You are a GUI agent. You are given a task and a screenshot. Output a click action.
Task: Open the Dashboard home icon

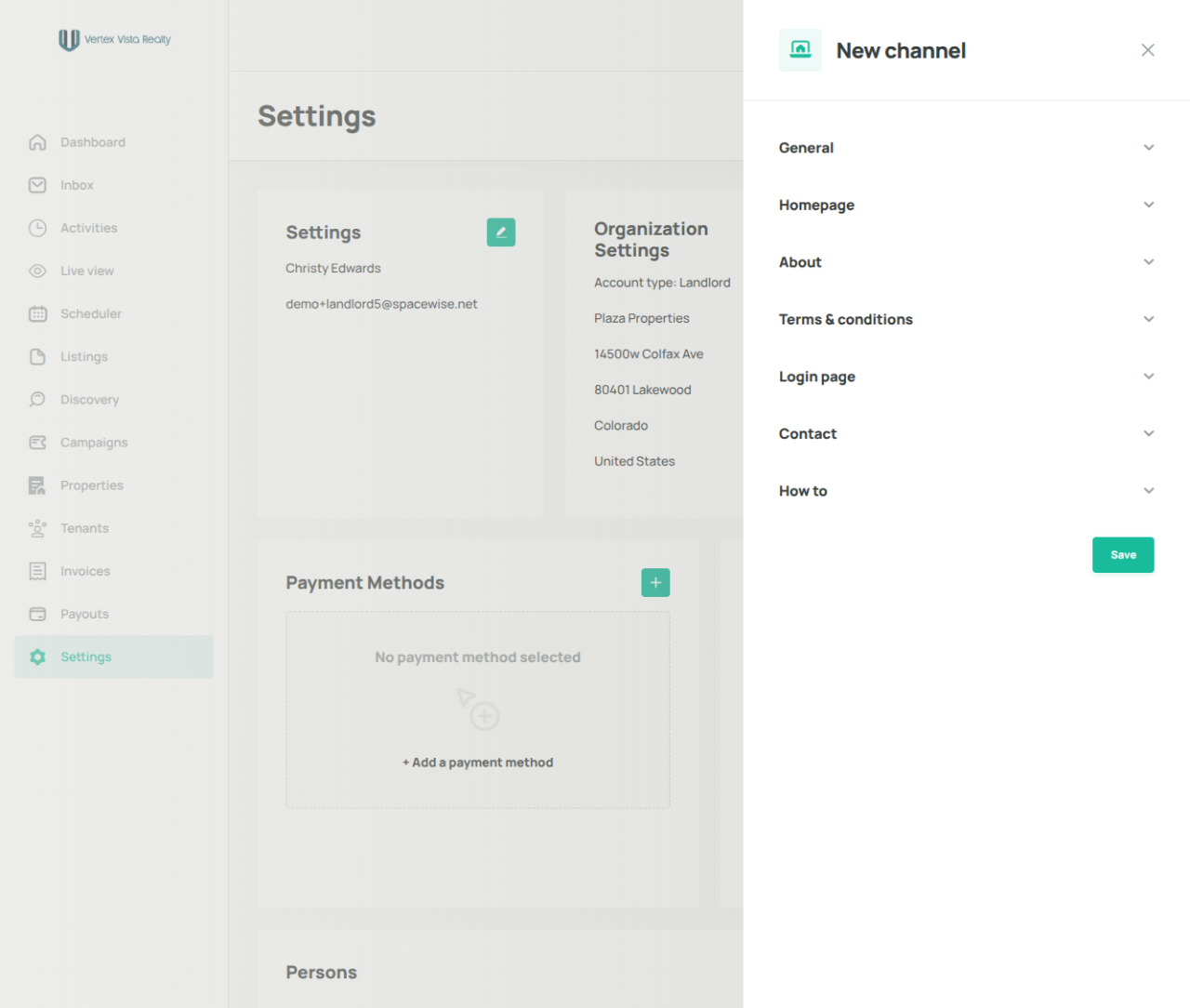37,142
